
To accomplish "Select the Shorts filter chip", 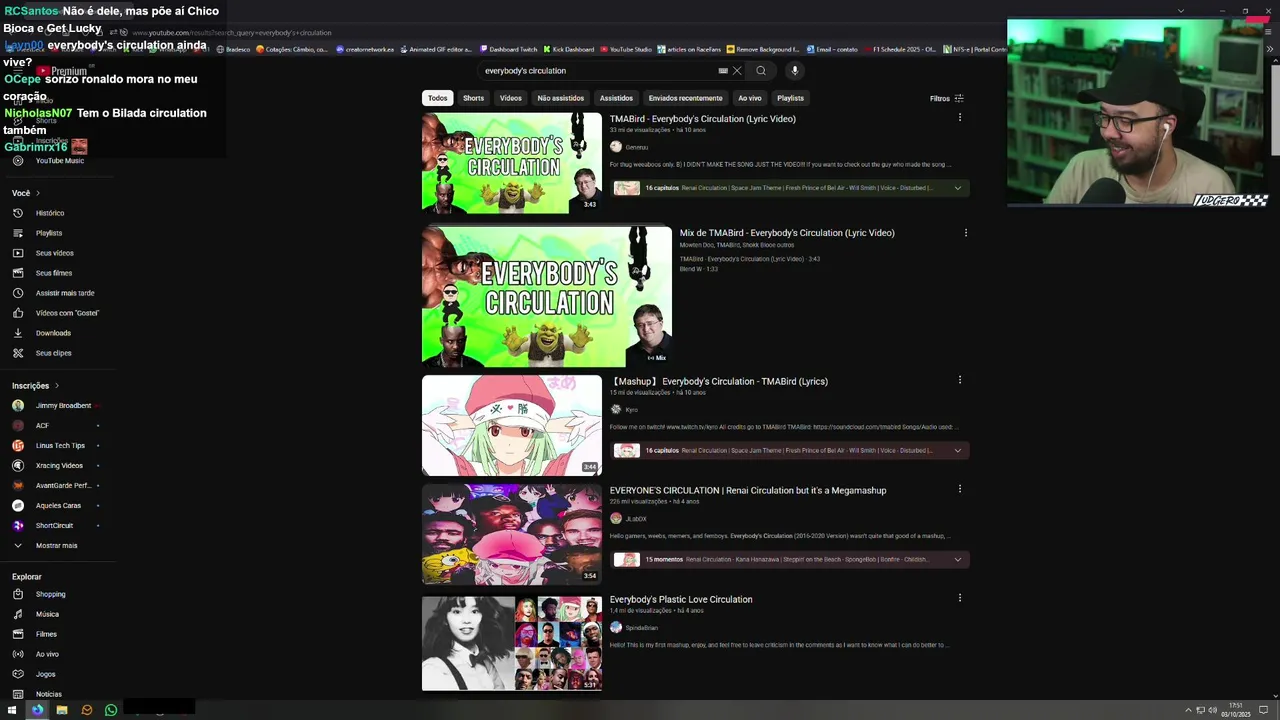I will (x=473, y=98).
